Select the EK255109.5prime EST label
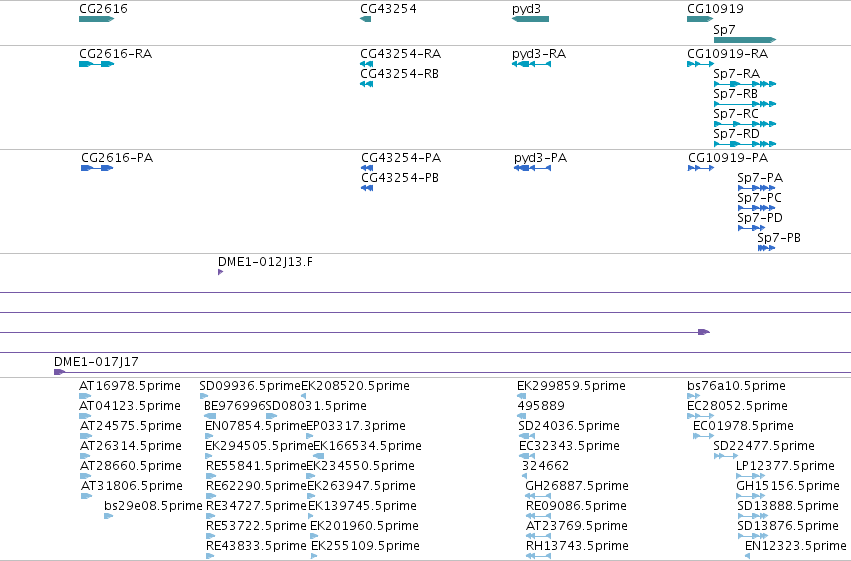The image size is (851, 561). pos(366,546)
